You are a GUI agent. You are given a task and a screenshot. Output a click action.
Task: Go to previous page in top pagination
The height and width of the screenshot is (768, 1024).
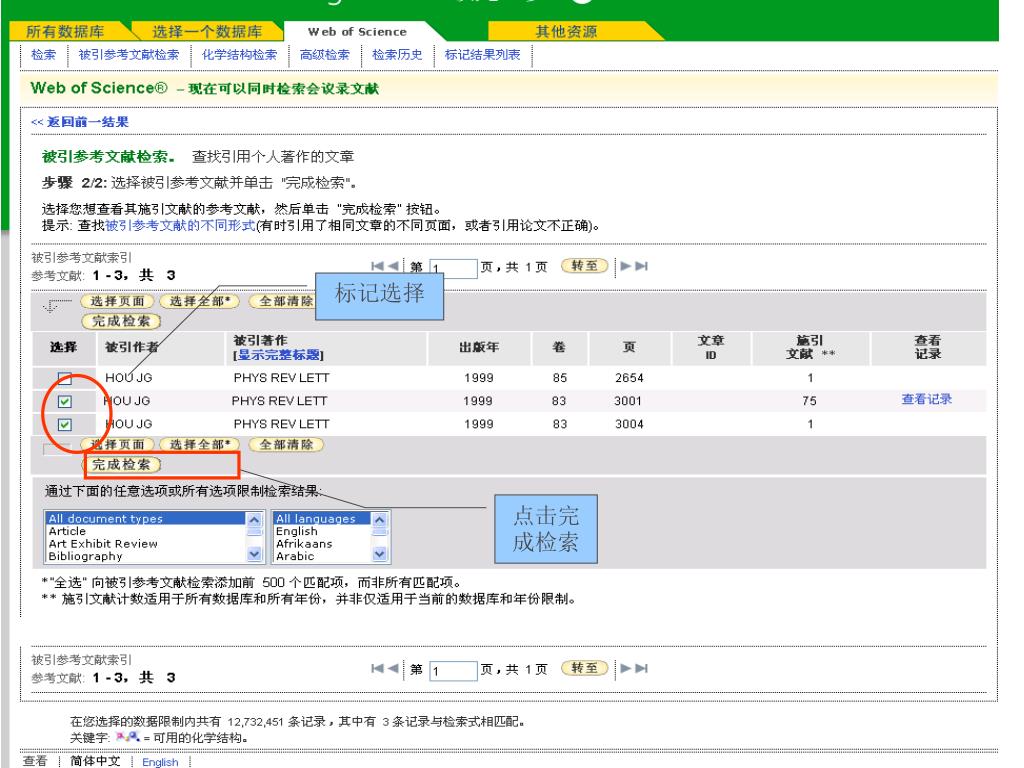(x=392, y=266)
